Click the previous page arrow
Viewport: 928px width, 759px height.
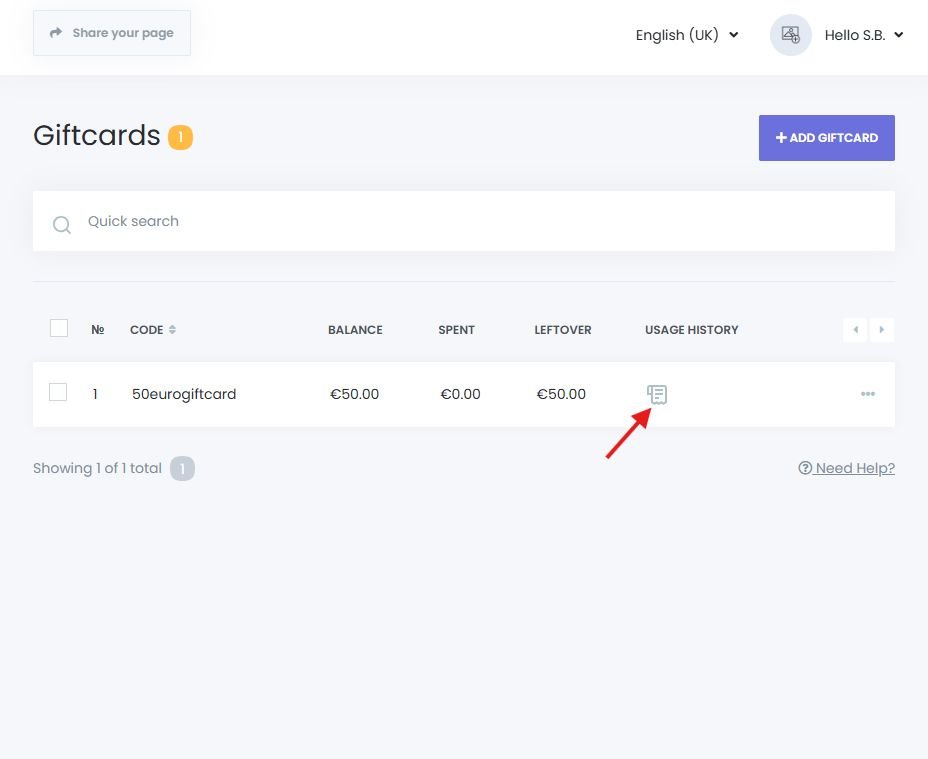click(855, 329)
